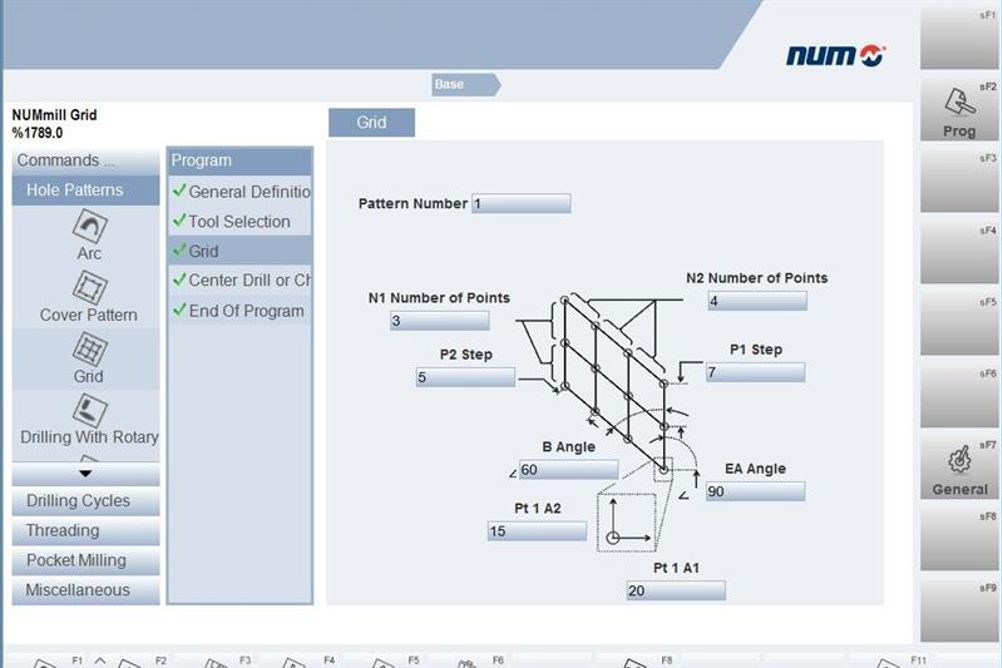
Task: Collapse the Hole Patterns category
Action: (86, 190)
